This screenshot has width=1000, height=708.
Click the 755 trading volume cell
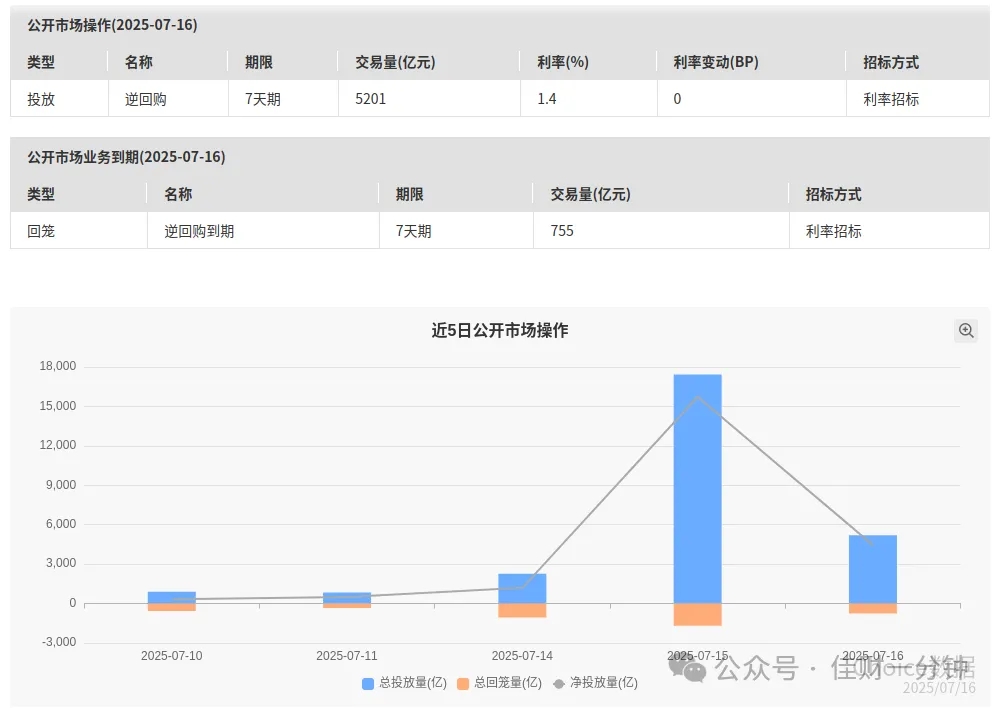(x=562, y=231)
